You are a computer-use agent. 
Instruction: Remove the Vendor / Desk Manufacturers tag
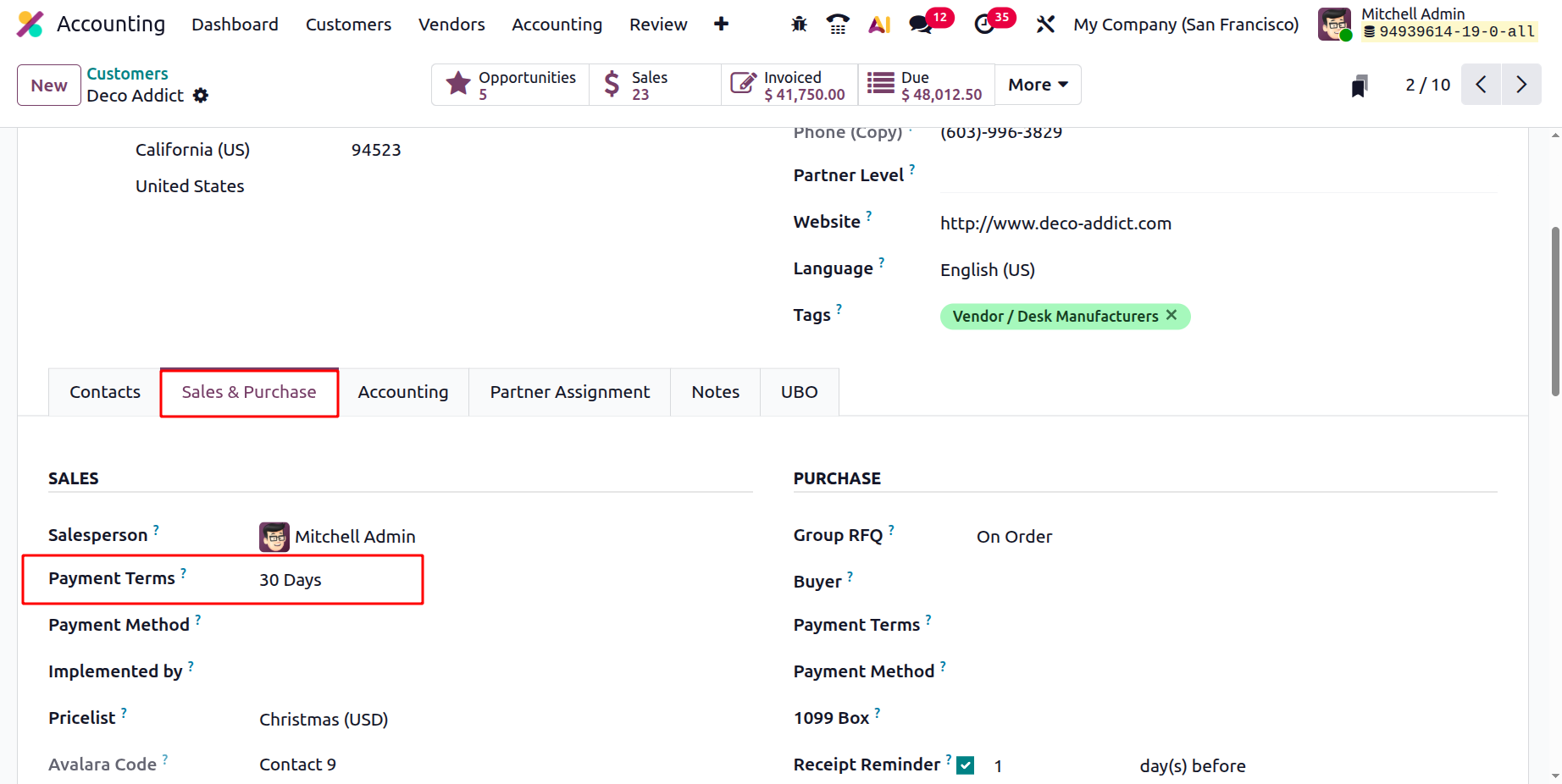click(1171, 315)
